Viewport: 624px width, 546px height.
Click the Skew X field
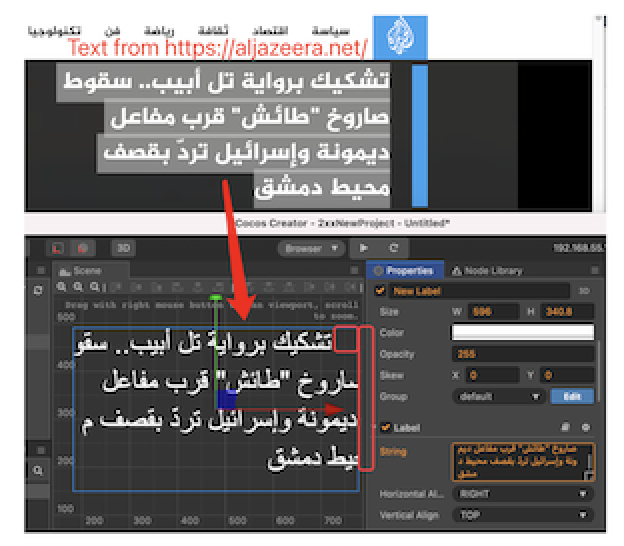pyautogui.click(x=493, y=375)
